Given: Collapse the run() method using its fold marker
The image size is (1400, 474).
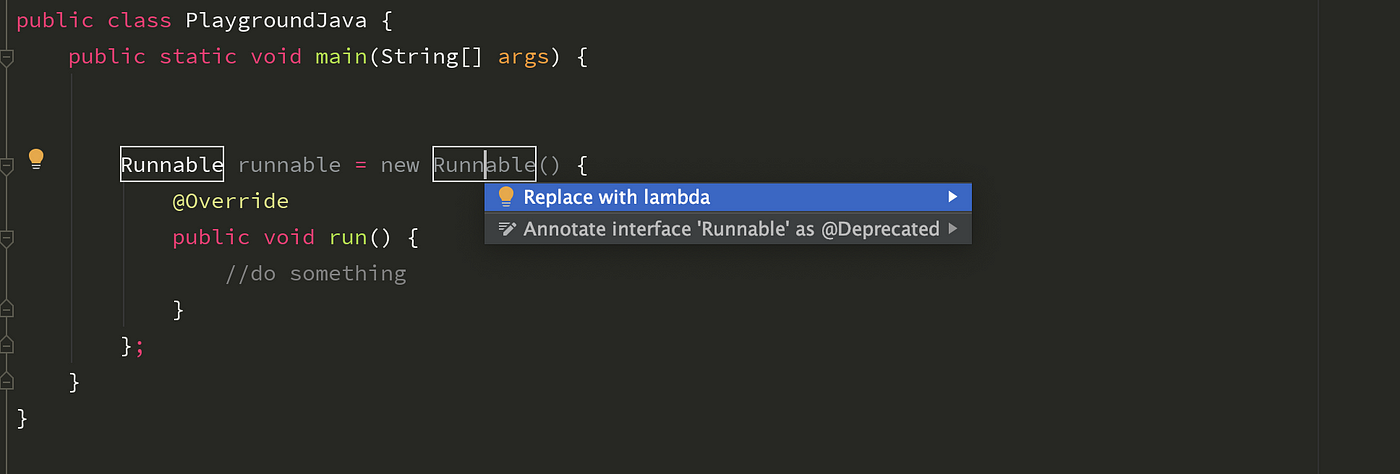Looking at the screenshot, I should point(6,238).
